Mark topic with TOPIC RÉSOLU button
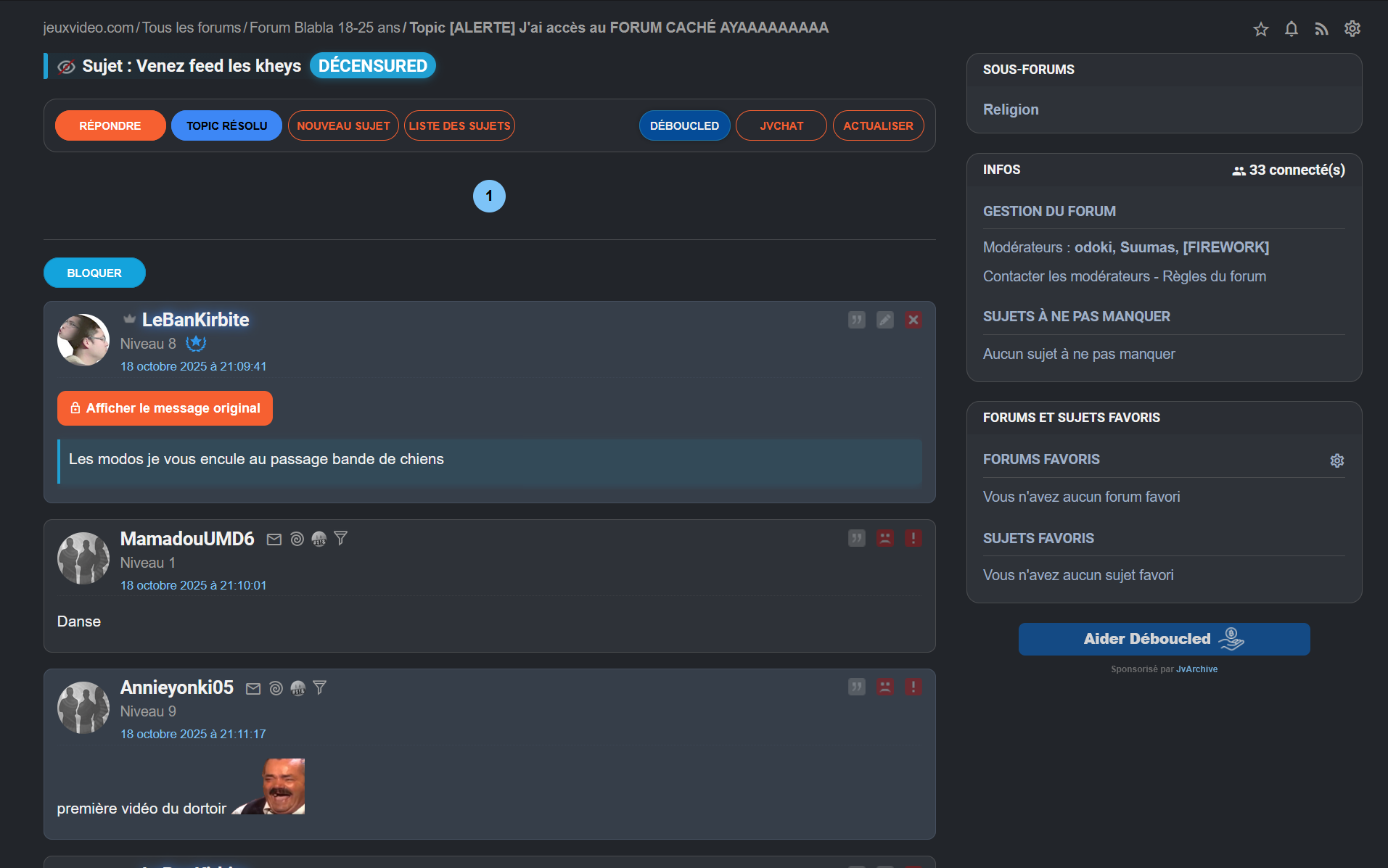The image size is (1388, 868). 226,125
